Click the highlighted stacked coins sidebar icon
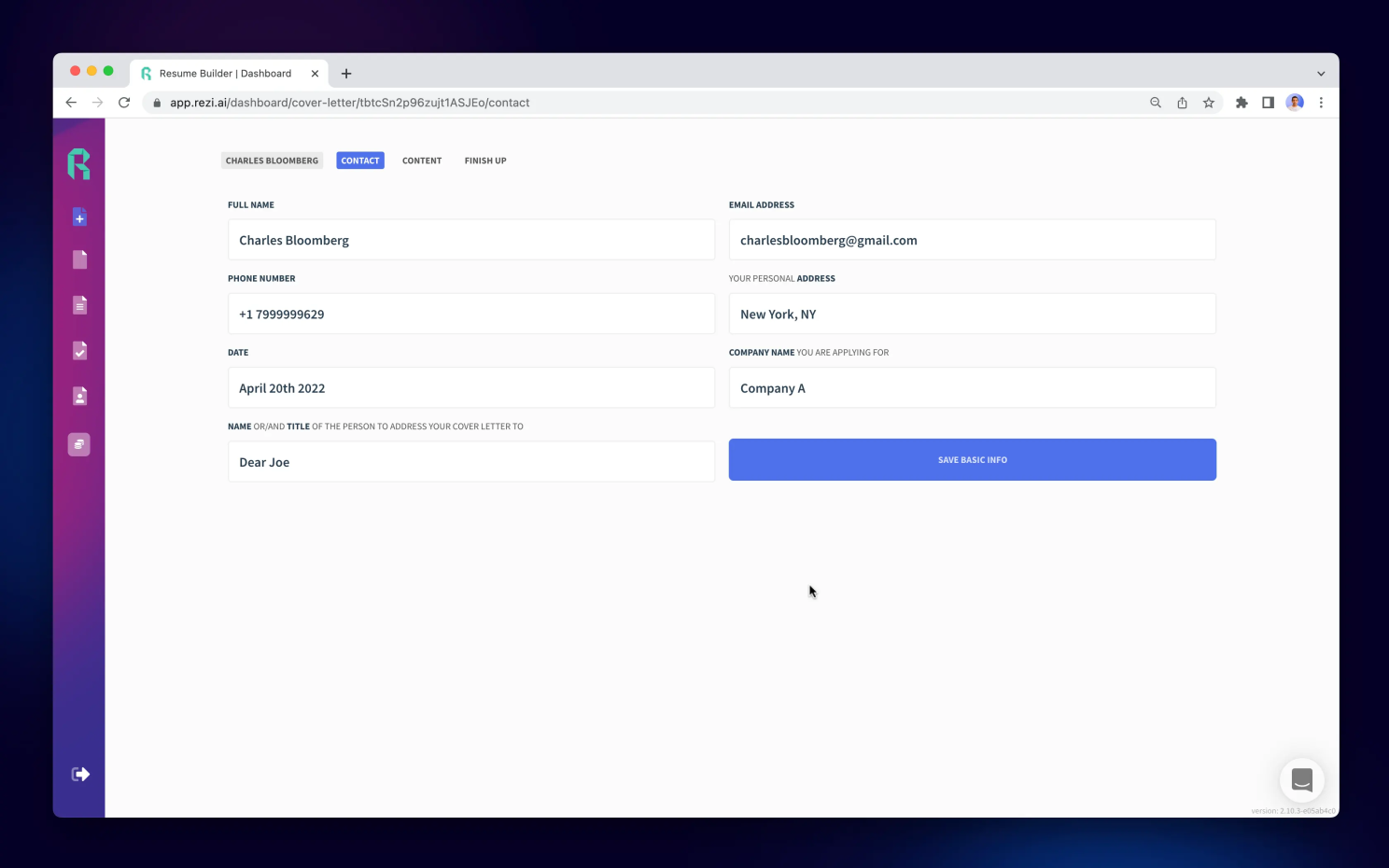This screenshot has width=1389, height=868. (x=79, y=444)
